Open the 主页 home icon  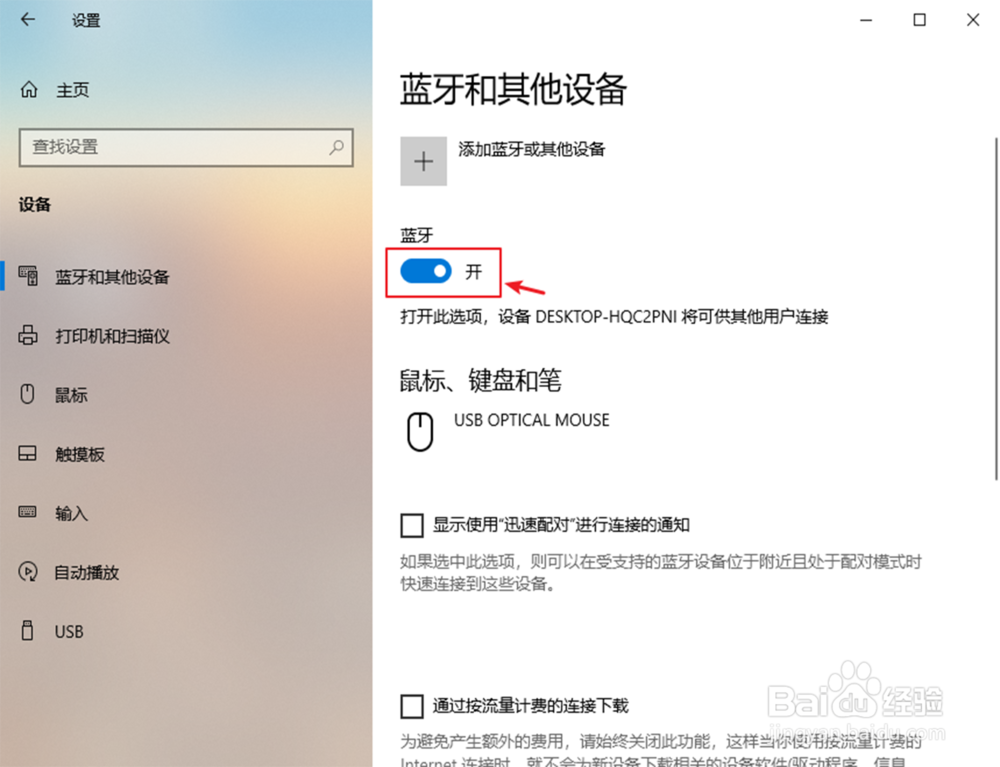pos(29,89)
